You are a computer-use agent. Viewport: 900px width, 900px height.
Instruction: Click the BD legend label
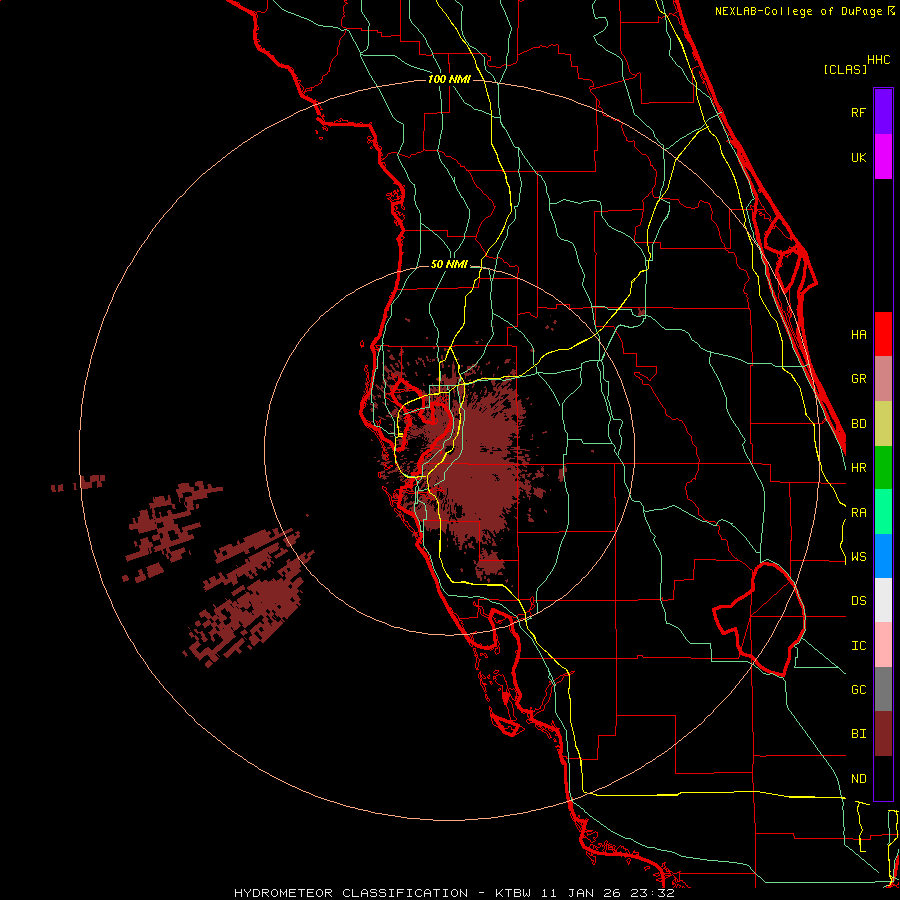[x=858, y=424]
